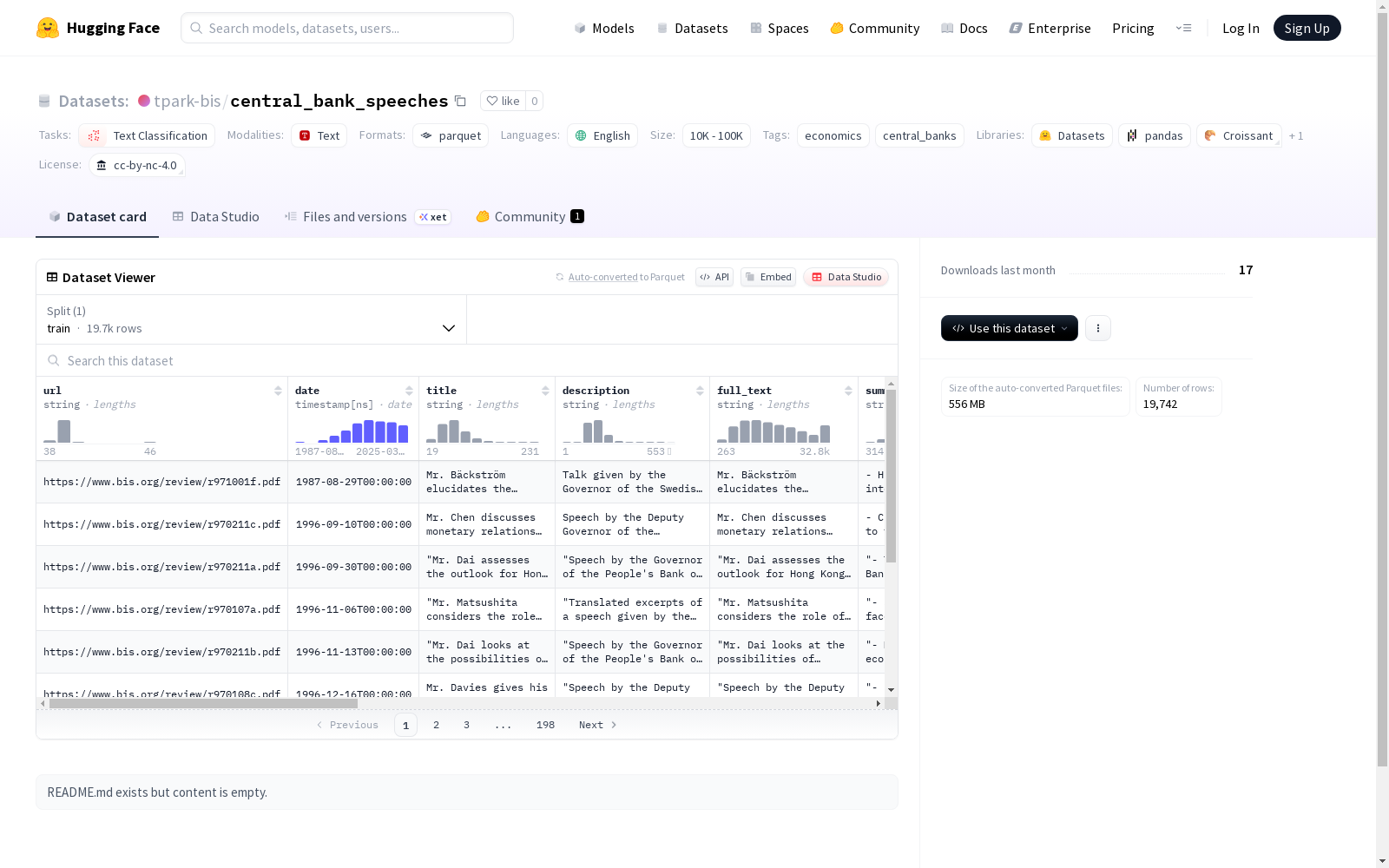The height and width of the screenshot is (868, 1389).
Task: Open Datasets in the top navigation
Action: pos(692,28)
